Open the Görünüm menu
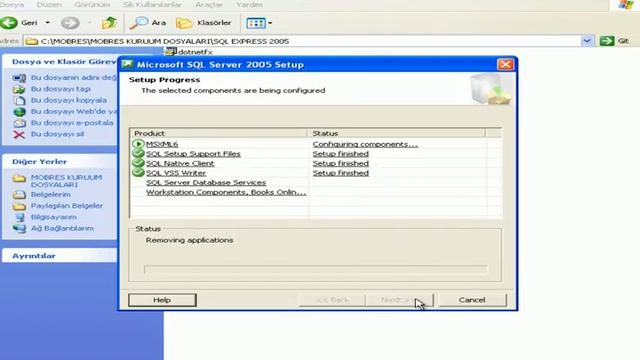The width and height of the screenshot is (640, 360). pos(92,5)
